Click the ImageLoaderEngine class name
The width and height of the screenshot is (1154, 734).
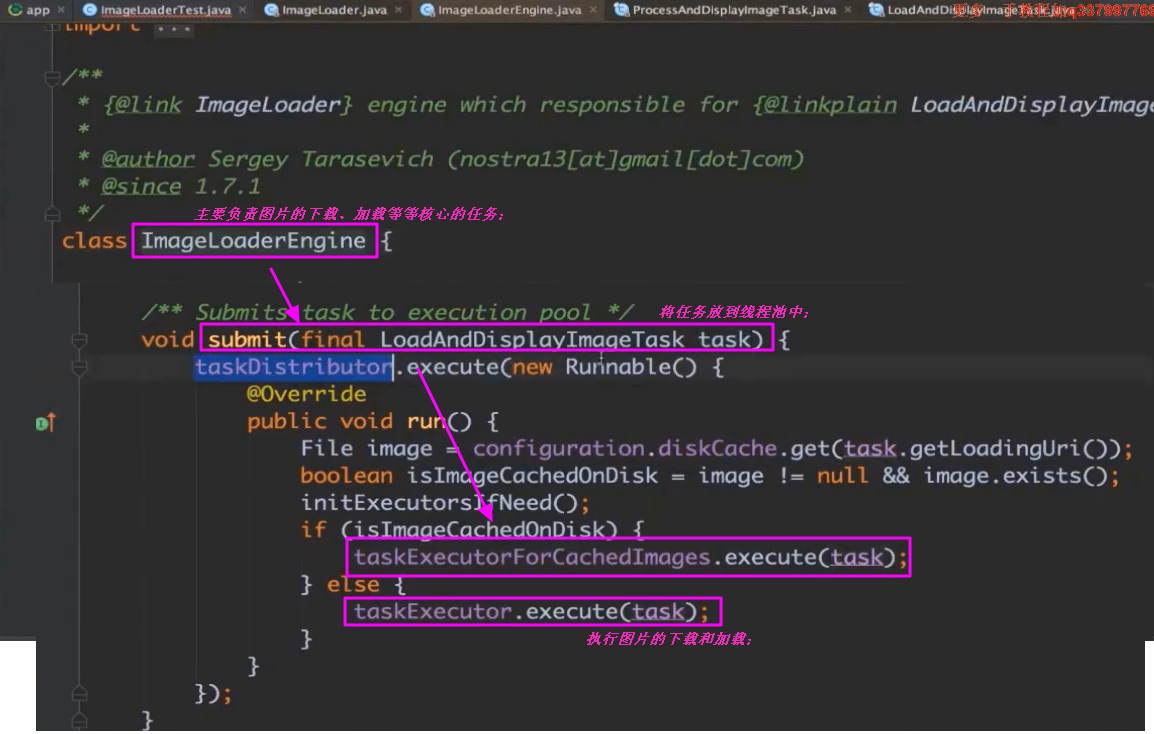[254, 241]
